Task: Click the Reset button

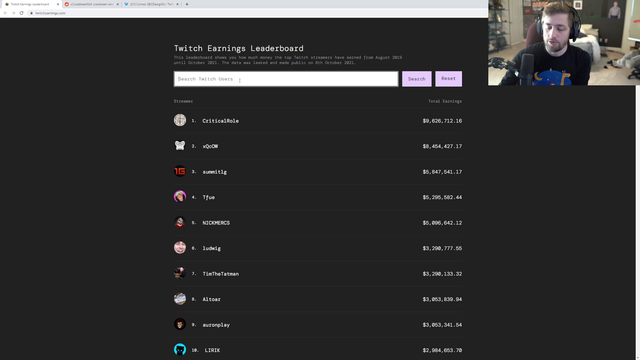Action: pyautogui.click(x=449, y=78)
